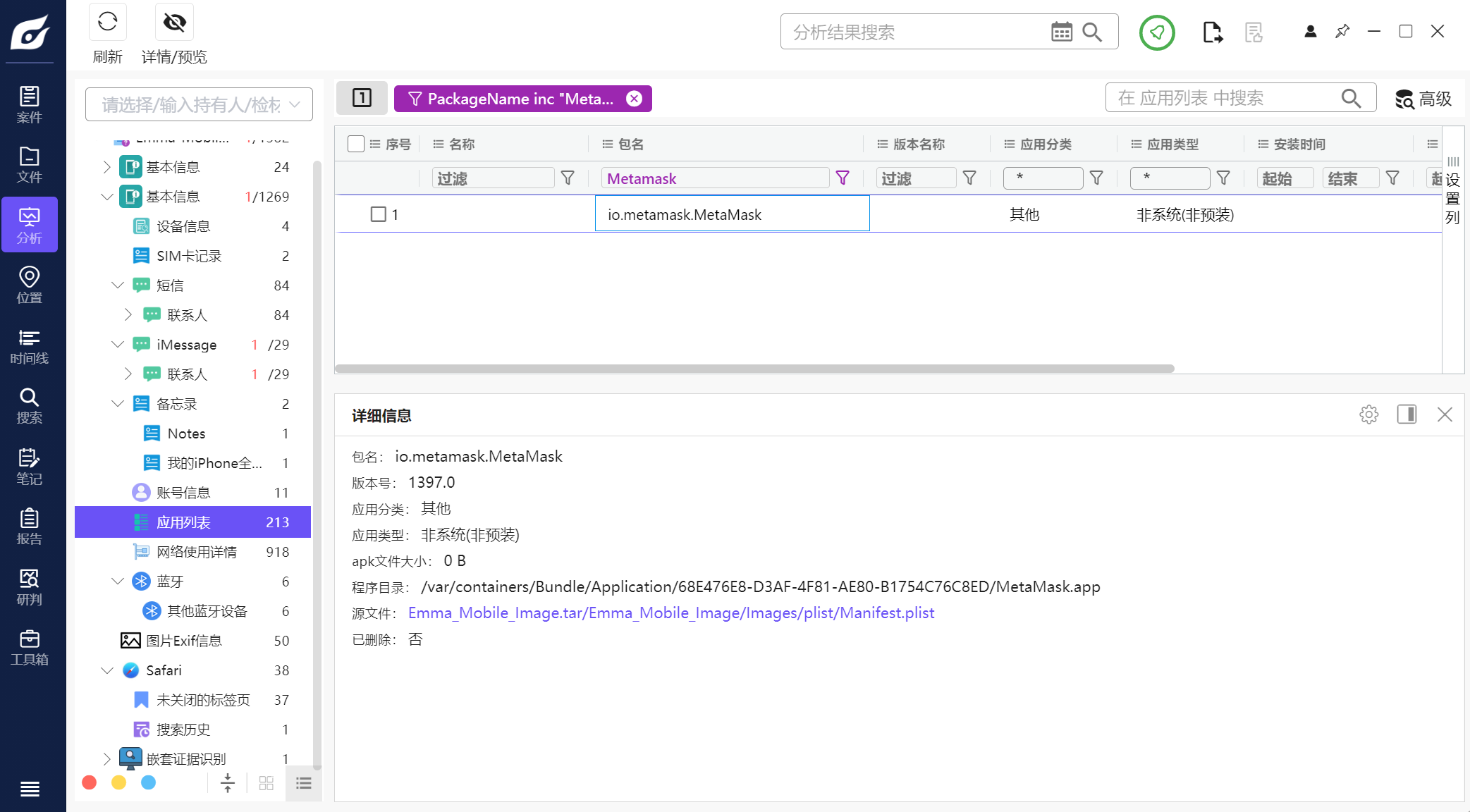Remove the PackageName filter chip

(634, 99)
